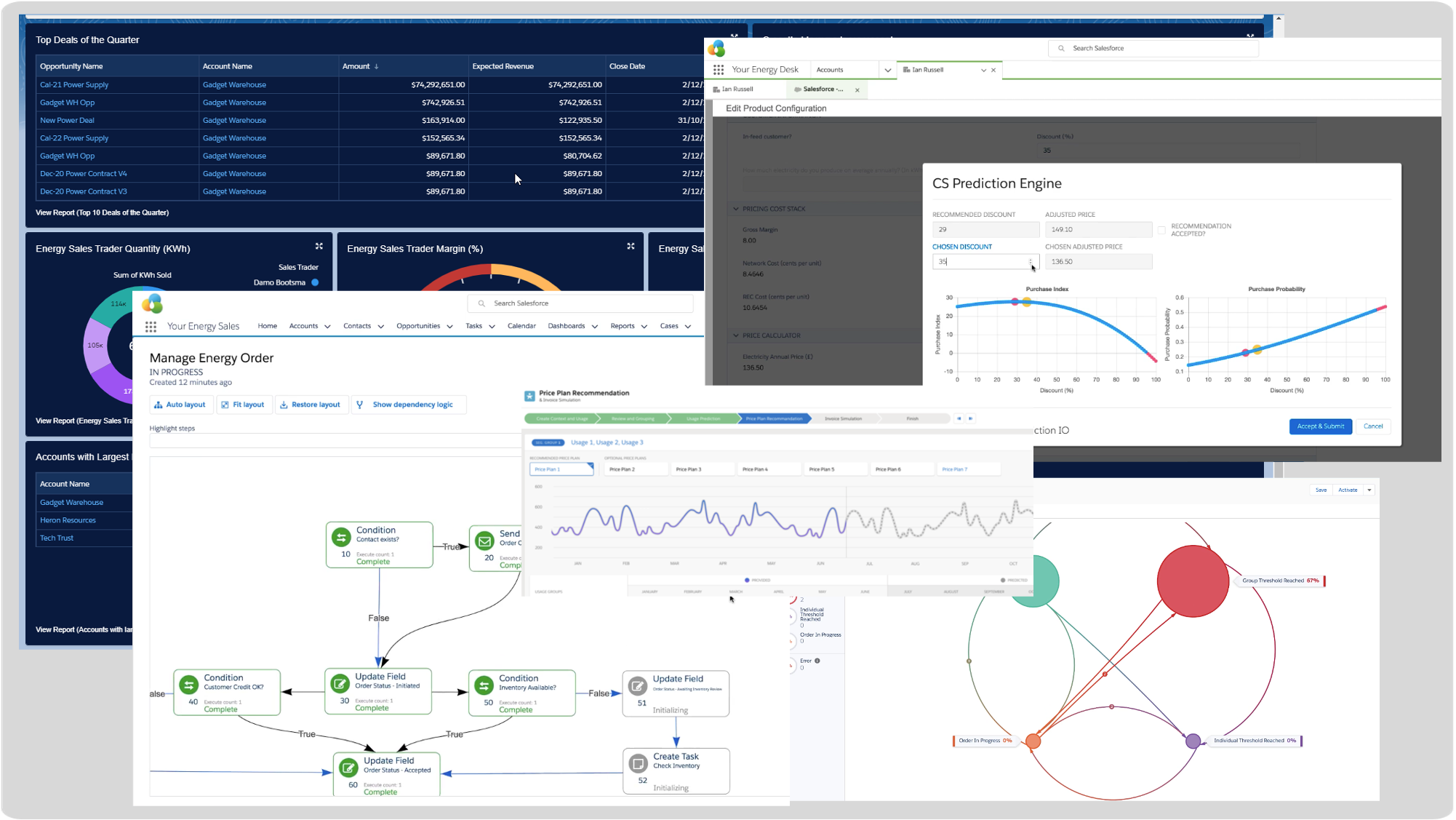Click Your Energy Desk window logo icon

[717, 48]
